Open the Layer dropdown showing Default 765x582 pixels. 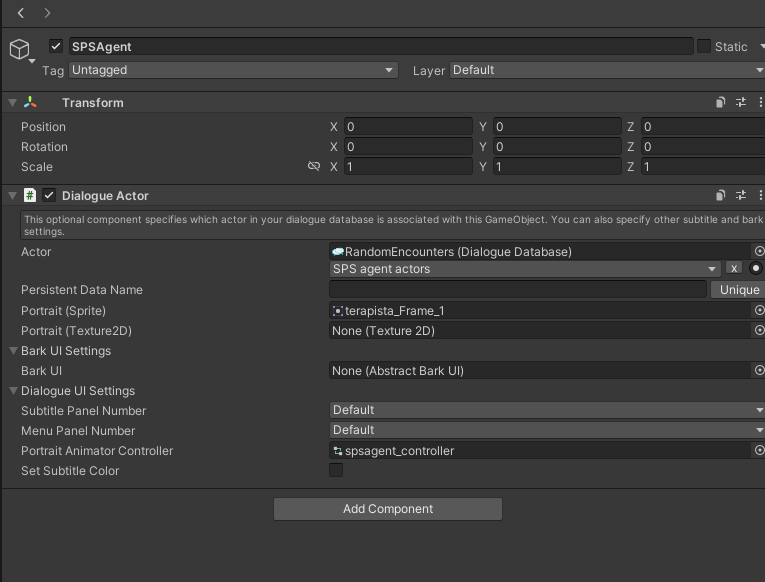(607, 70)
